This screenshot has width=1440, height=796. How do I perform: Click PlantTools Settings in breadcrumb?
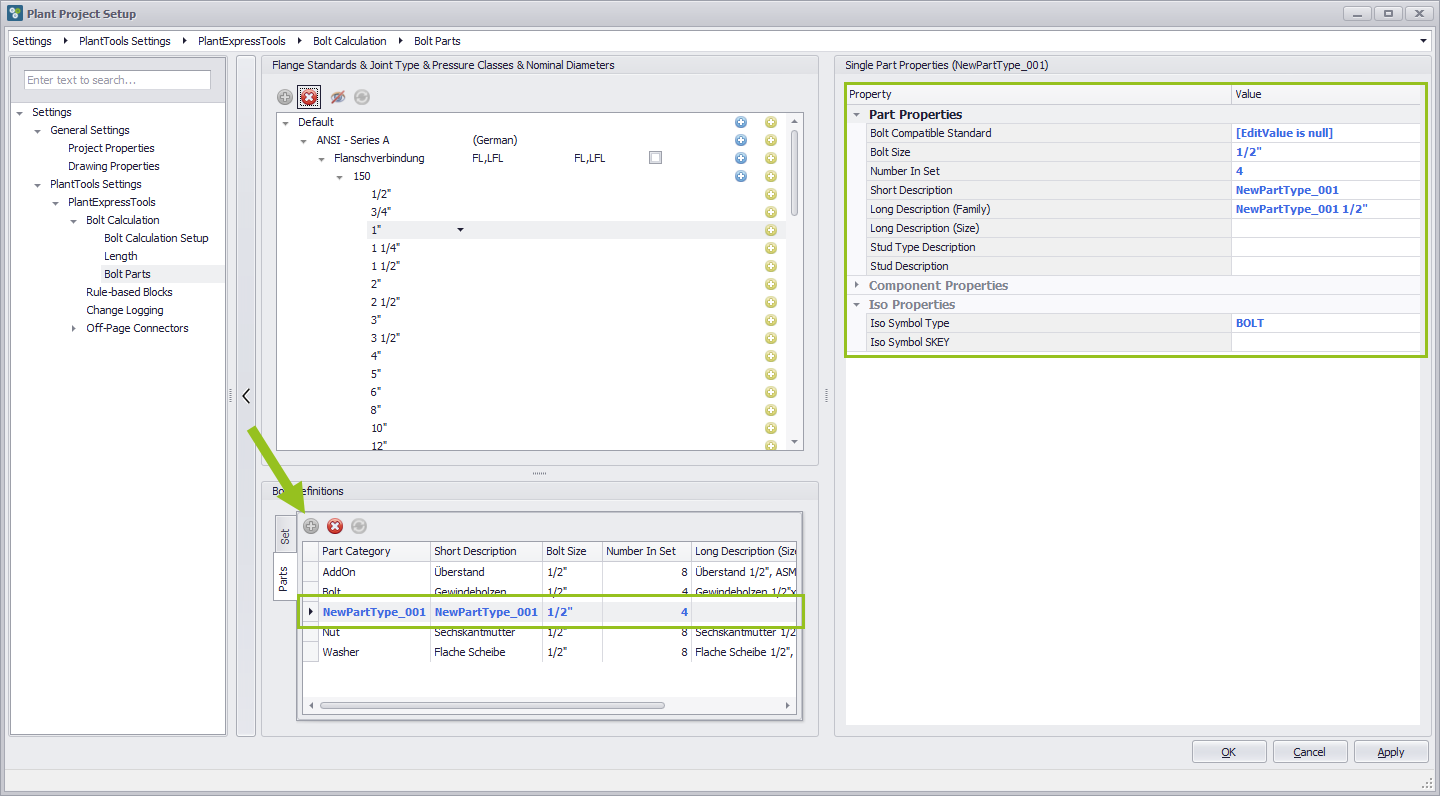(x=125, y=41)
